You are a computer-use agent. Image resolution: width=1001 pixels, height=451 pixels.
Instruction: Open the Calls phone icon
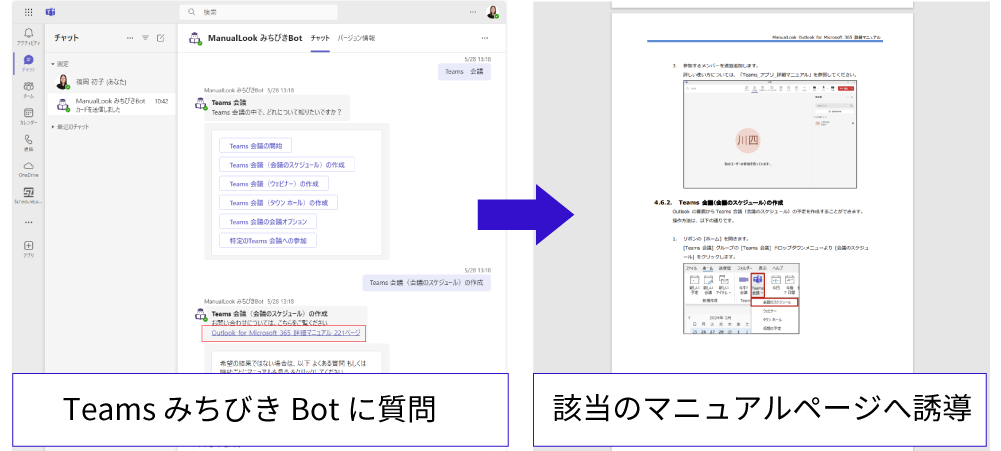[28, 141]
